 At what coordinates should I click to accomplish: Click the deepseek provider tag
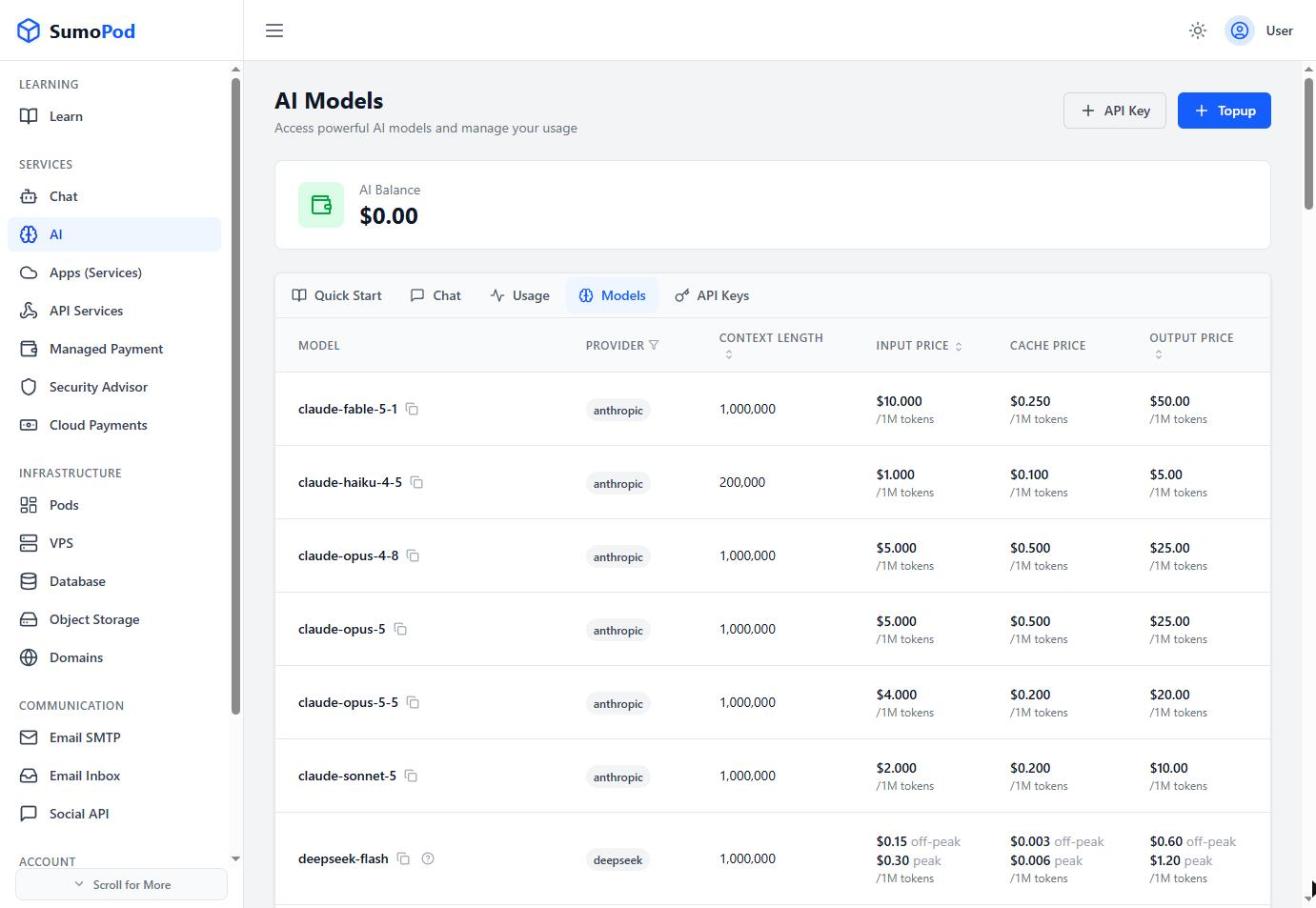[618, 860]
